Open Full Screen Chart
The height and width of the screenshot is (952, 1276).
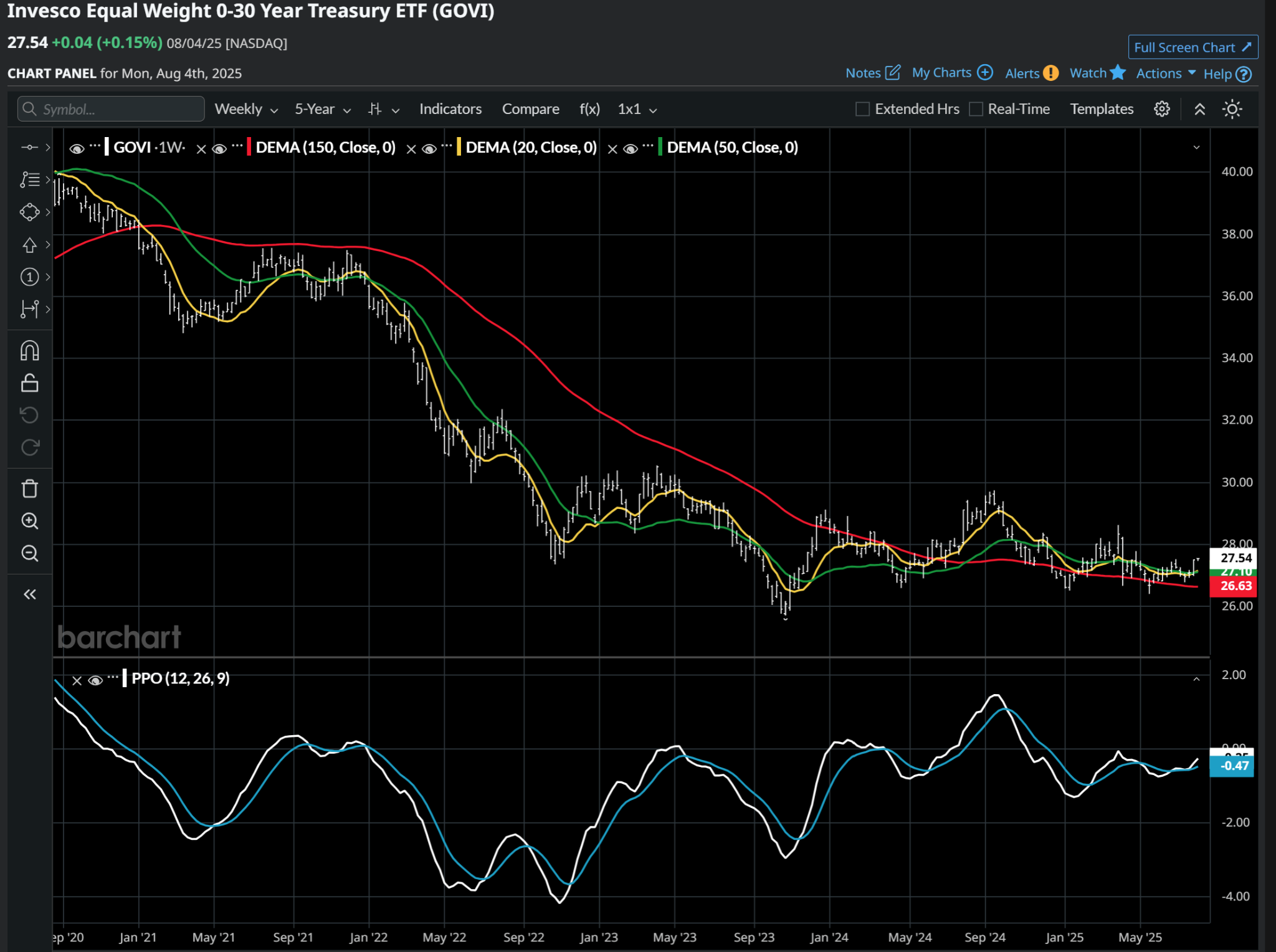1193,47
